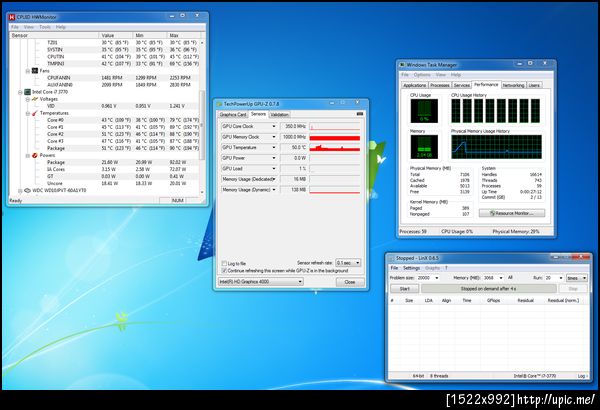Open the Help menu in HWMonitor
This screenshot has width=600, height=410.
tap(60, 27)
